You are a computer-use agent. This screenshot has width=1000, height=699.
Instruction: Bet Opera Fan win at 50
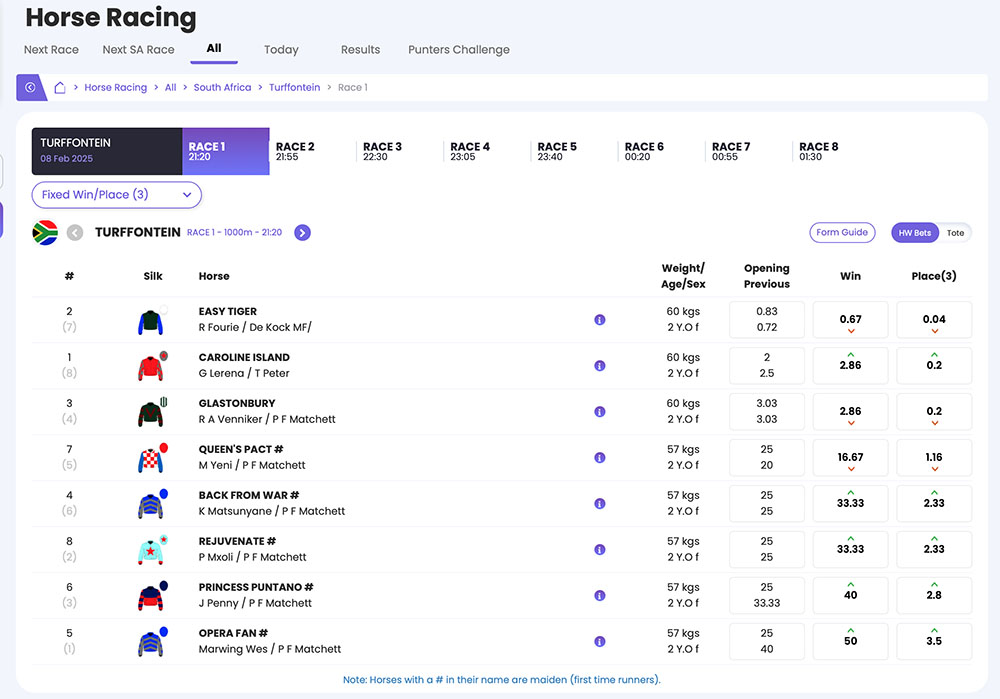pos(850,641)
